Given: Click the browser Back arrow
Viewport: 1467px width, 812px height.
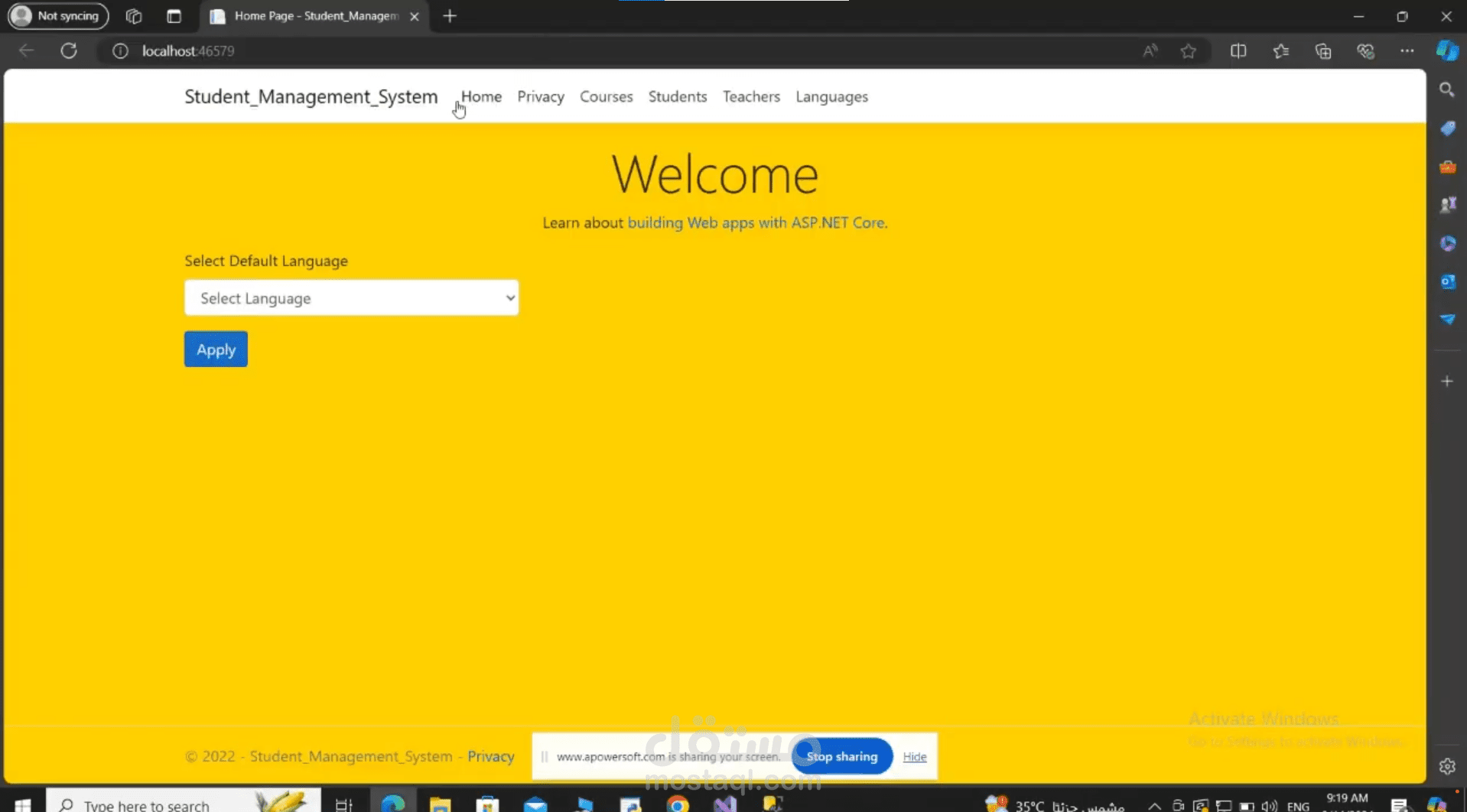Looking at the screenshot, I should coord(27,50).
